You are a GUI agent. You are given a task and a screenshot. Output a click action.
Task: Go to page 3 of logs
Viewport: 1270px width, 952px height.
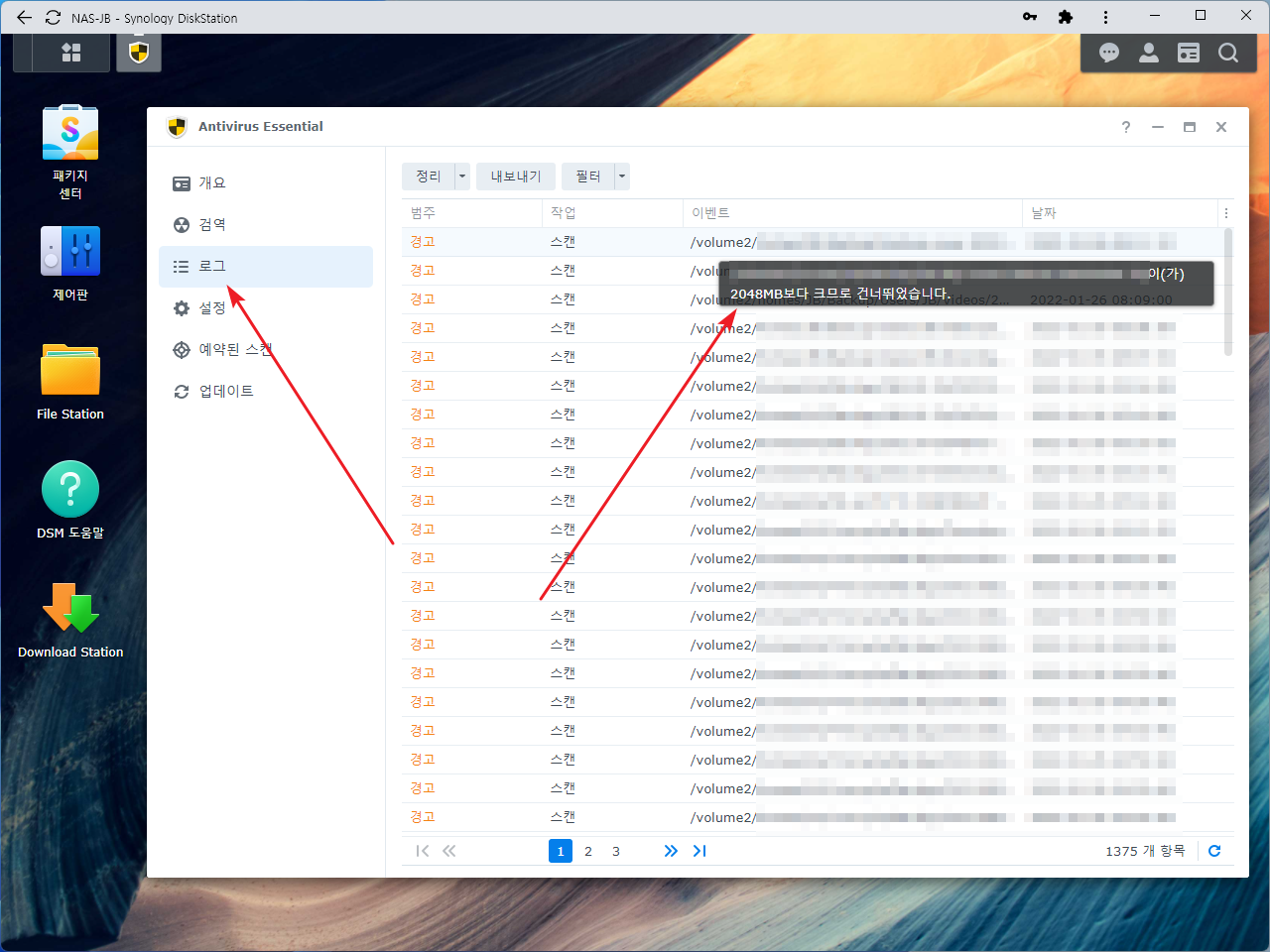click(616, 851)
